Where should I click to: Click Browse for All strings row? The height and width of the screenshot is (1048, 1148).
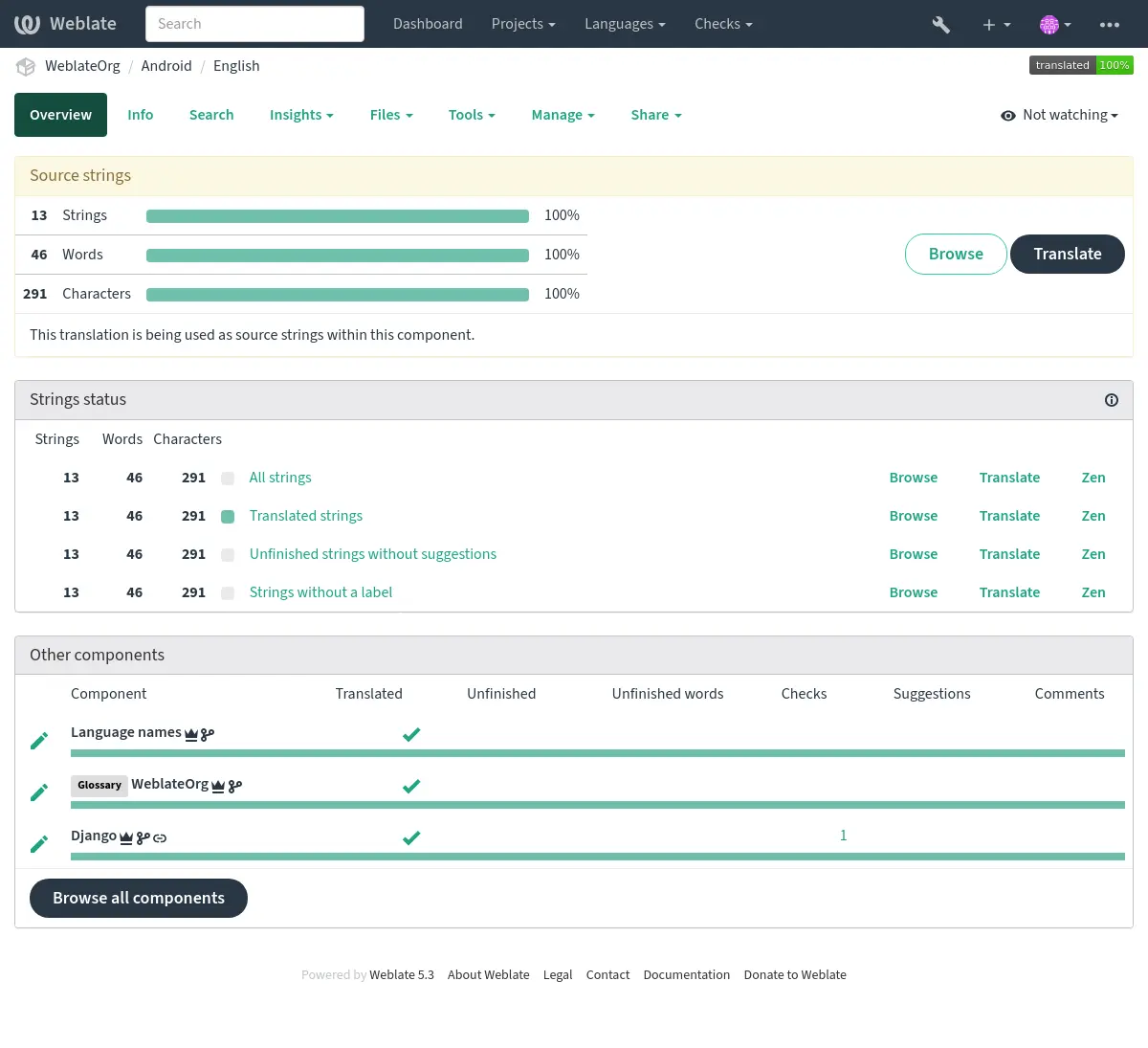[914, 478]
